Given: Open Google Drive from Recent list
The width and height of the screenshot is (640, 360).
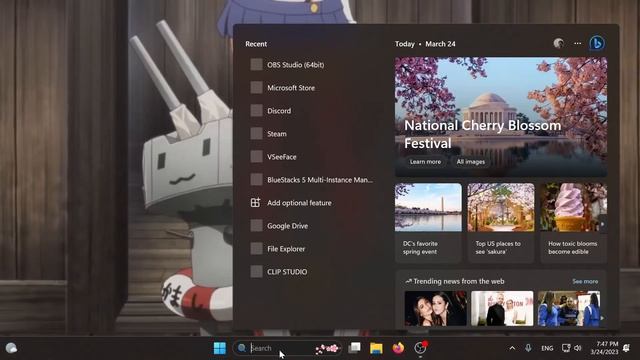Looking at the screenshot, I should pos(311,226).
